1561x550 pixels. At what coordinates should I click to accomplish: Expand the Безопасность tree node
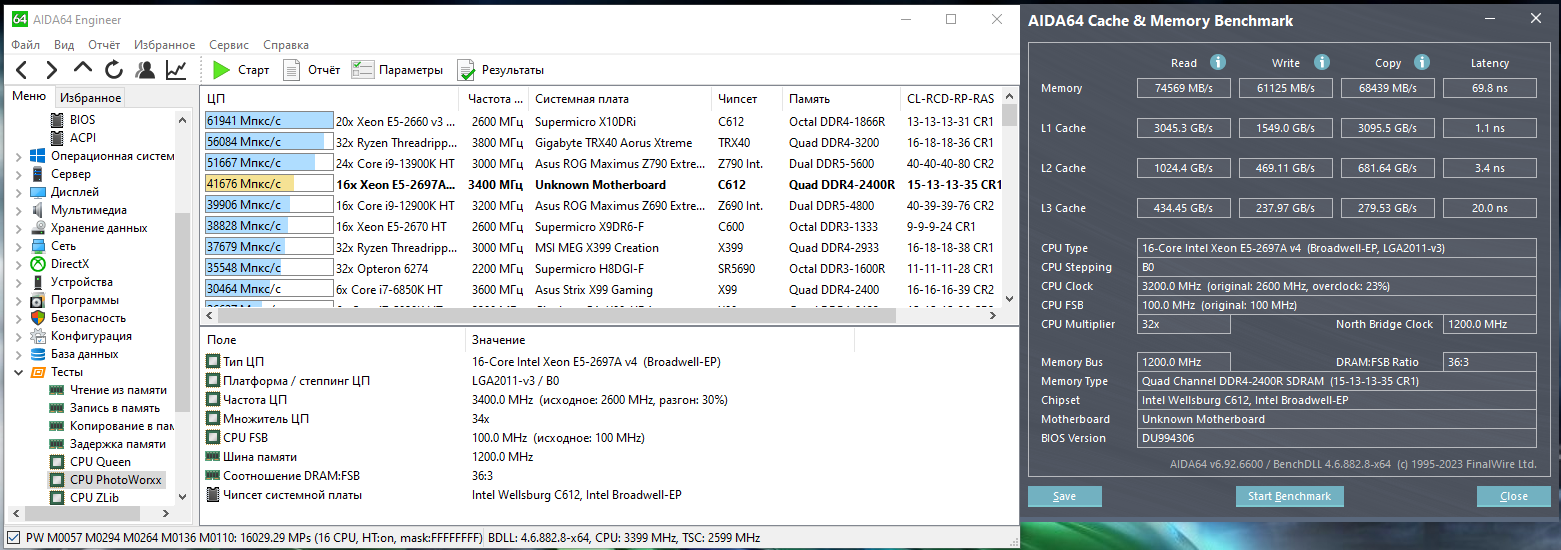coord(18,318)
